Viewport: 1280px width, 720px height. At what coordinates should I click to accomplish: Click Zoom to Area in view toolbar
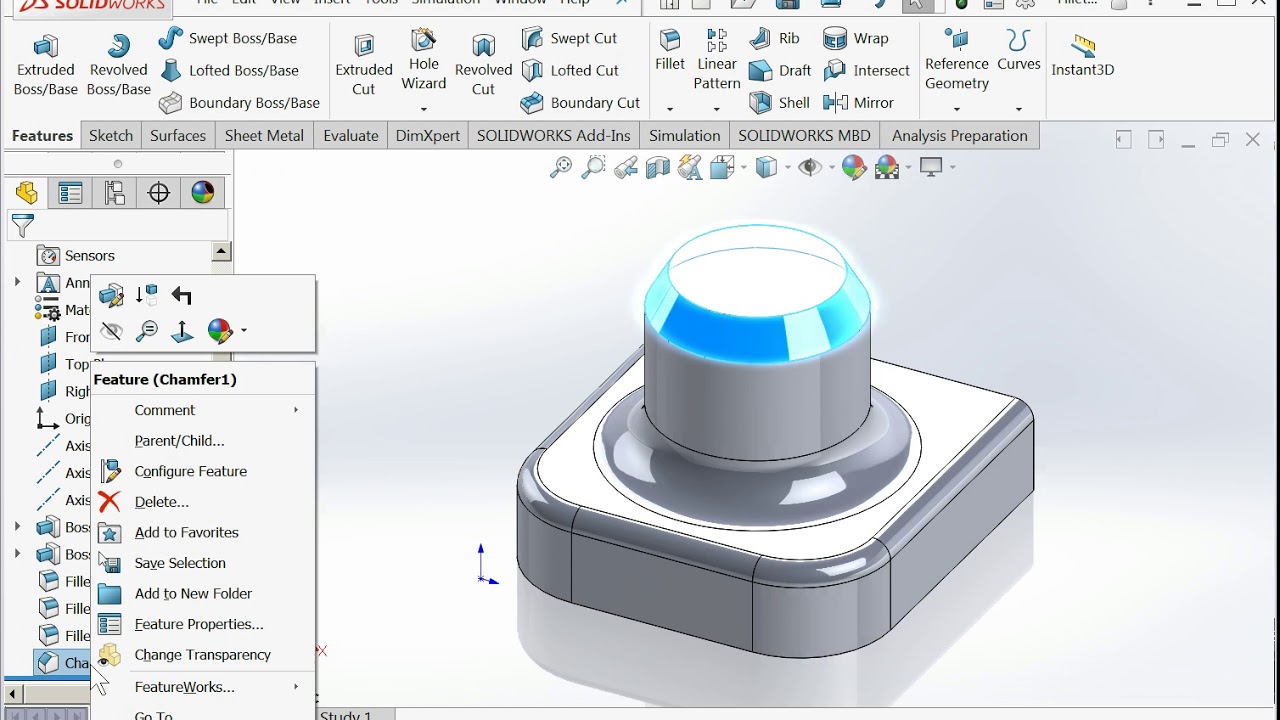(x=593, y=167)
